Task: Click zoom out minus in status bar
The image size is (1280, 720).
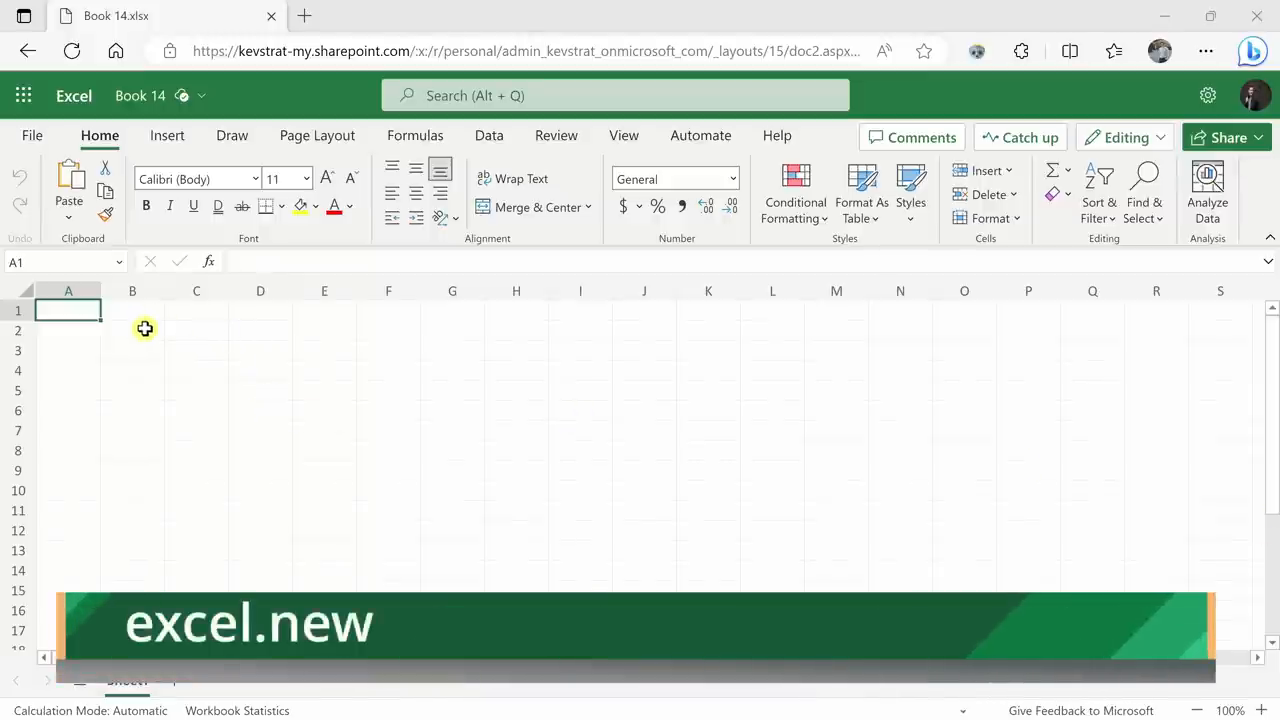Action: pos(1196,711)
